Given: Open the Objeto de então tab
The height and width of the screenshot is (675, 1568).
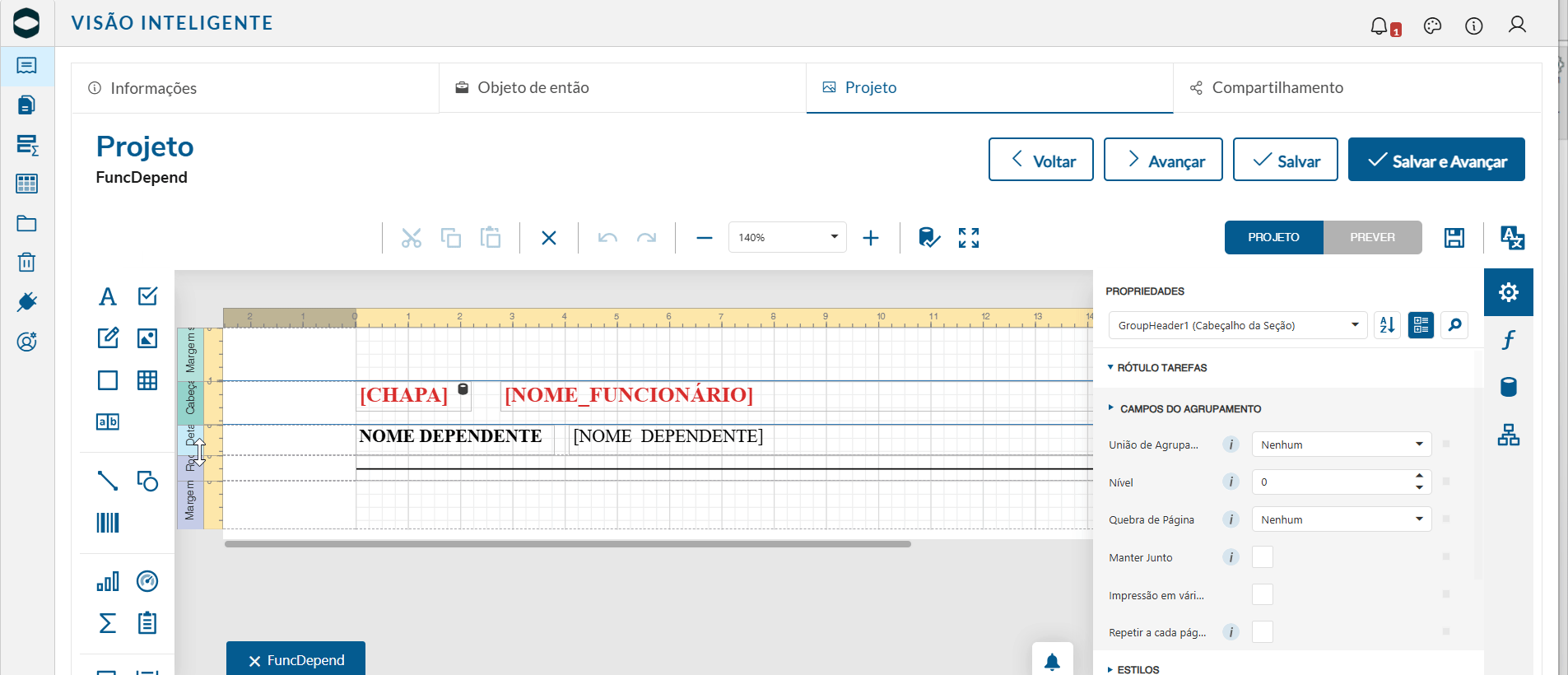Looking at the screenshot, I should [622, 88].
